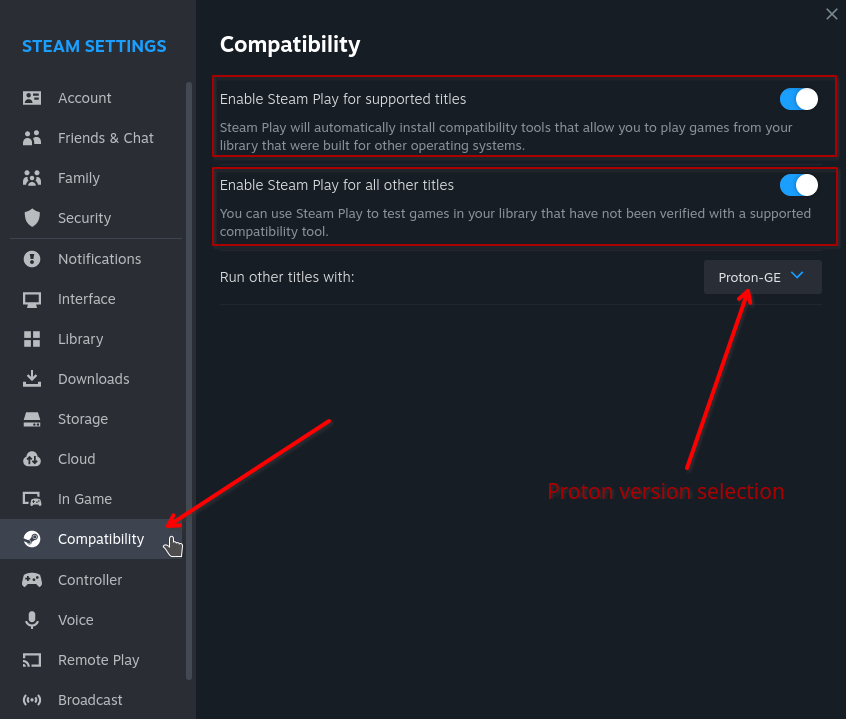Click the Proton-GE dropdown chevron
846x719 pixels.
pos(797,277)
